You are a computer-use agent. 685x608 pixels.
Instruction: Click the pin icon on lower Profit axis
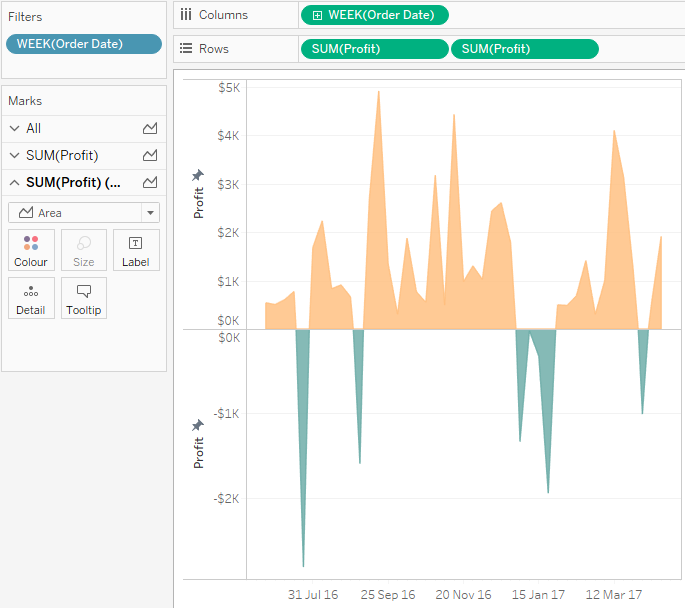pos(198,425)
